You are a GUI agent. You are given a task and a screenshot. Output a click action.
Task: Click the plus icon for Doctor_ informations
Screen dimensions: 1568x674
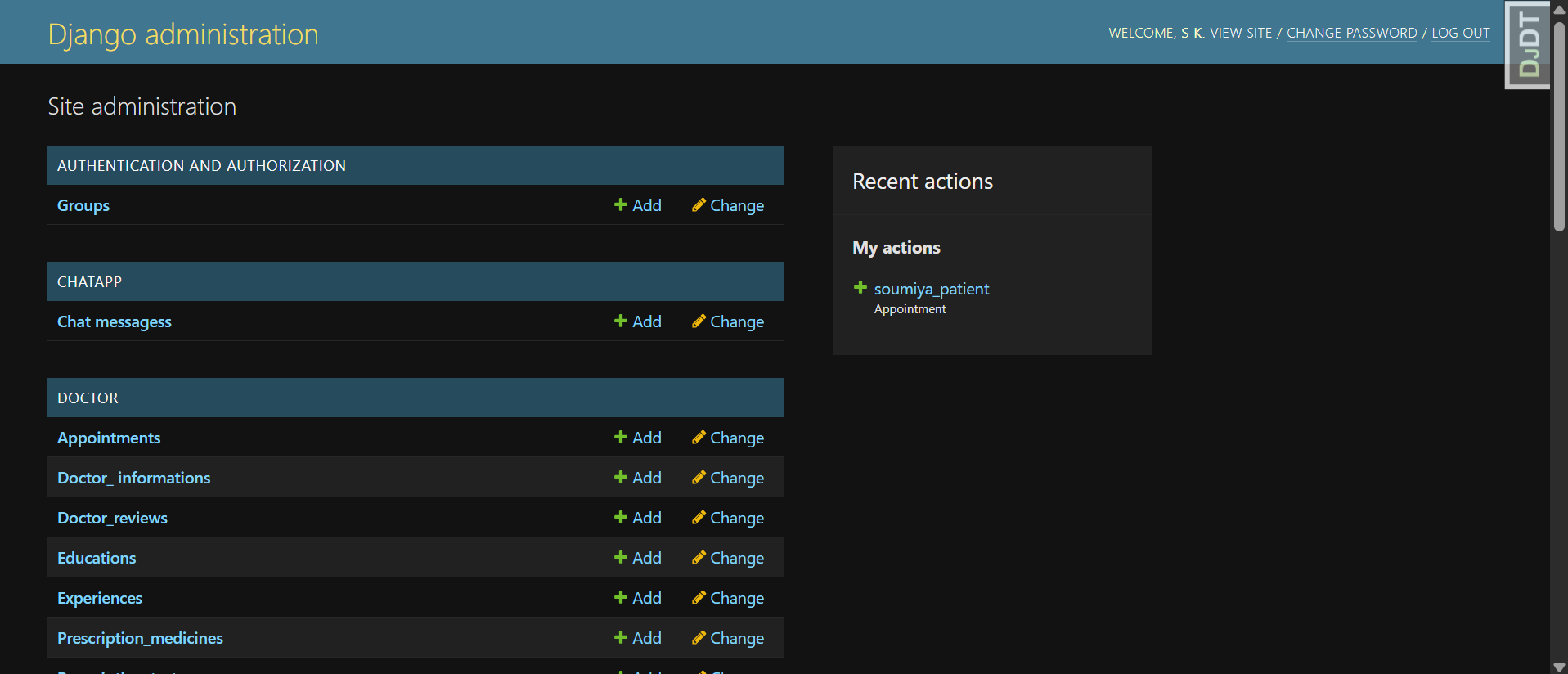point(621,477)
